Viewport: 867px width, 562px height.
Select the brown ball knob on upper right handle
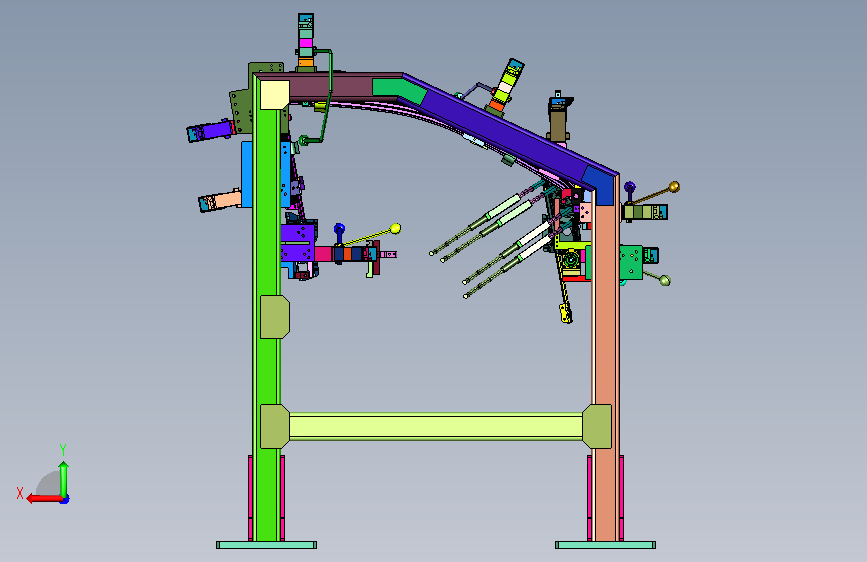pyautogui.click(x=674, y=187)
